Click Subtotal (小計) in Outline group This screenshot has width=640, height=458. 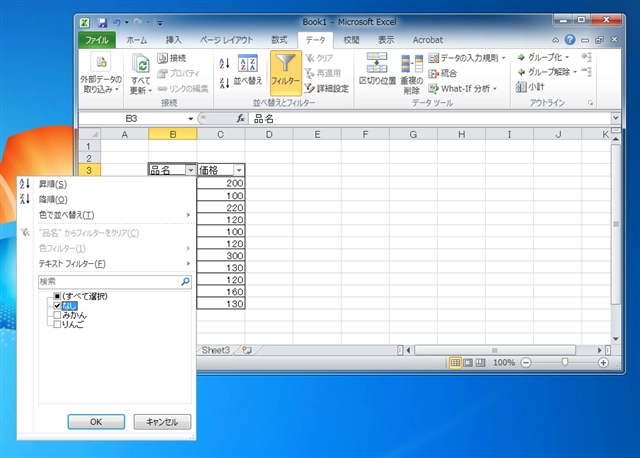point(531,87)
